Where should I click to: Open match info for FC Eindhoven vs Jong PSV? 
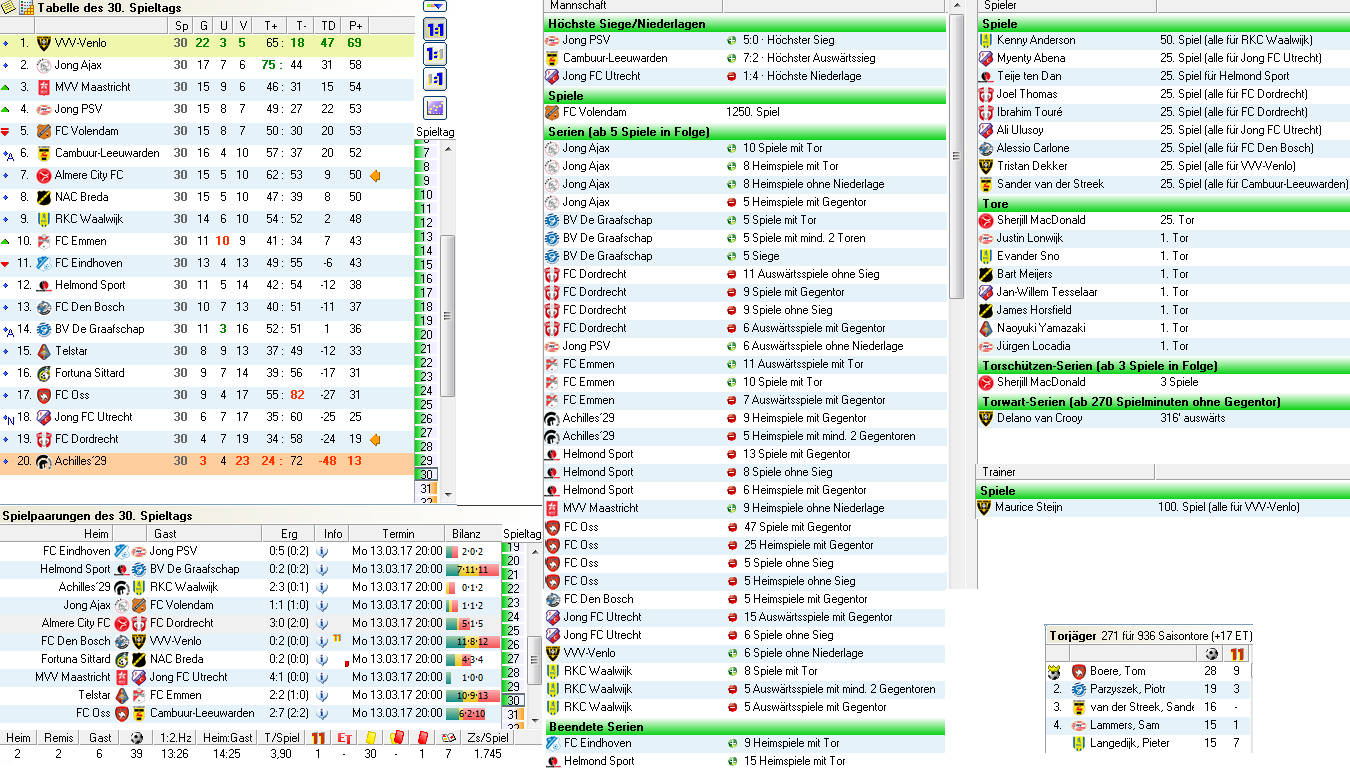[322, 551]
